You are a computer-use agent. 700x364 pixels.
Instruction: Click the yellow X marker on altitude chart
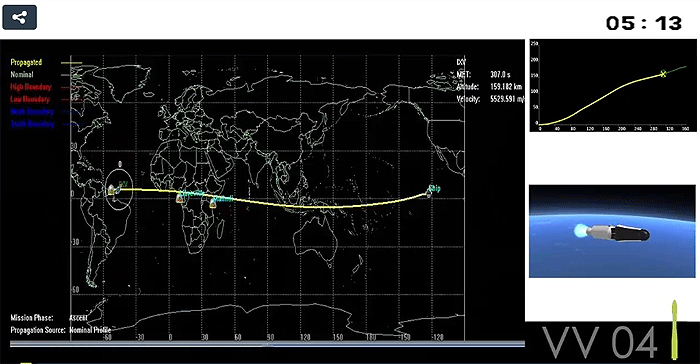click(663, 74)
